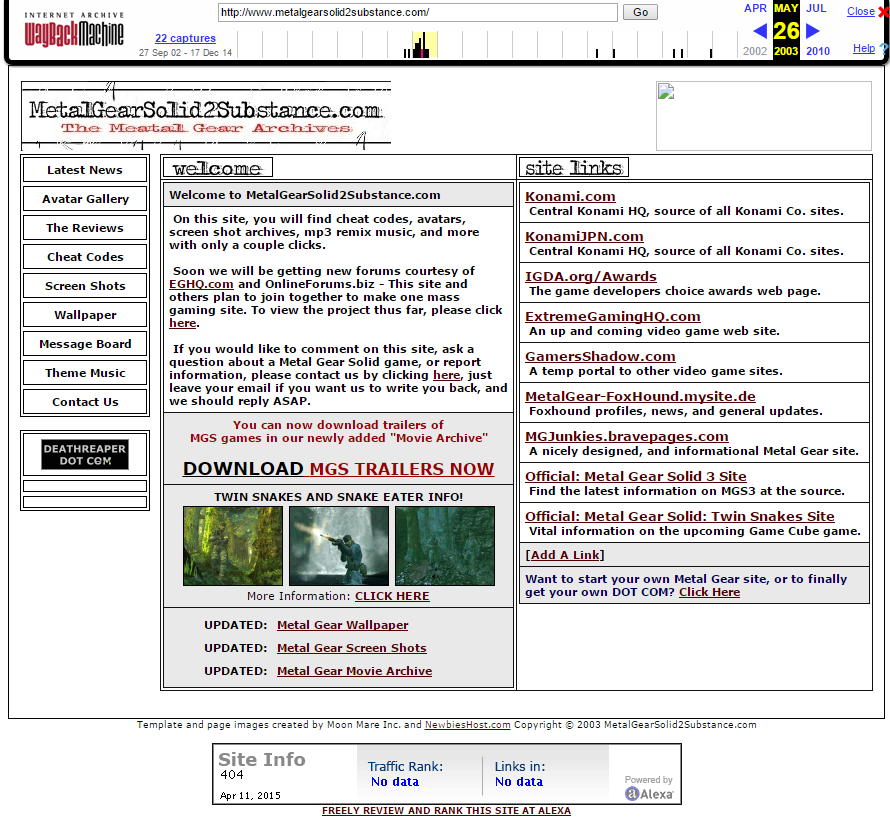Click the Alexa logo in site info
The image size is (890, 824).
pyautogui.click(x=649, y=793)
